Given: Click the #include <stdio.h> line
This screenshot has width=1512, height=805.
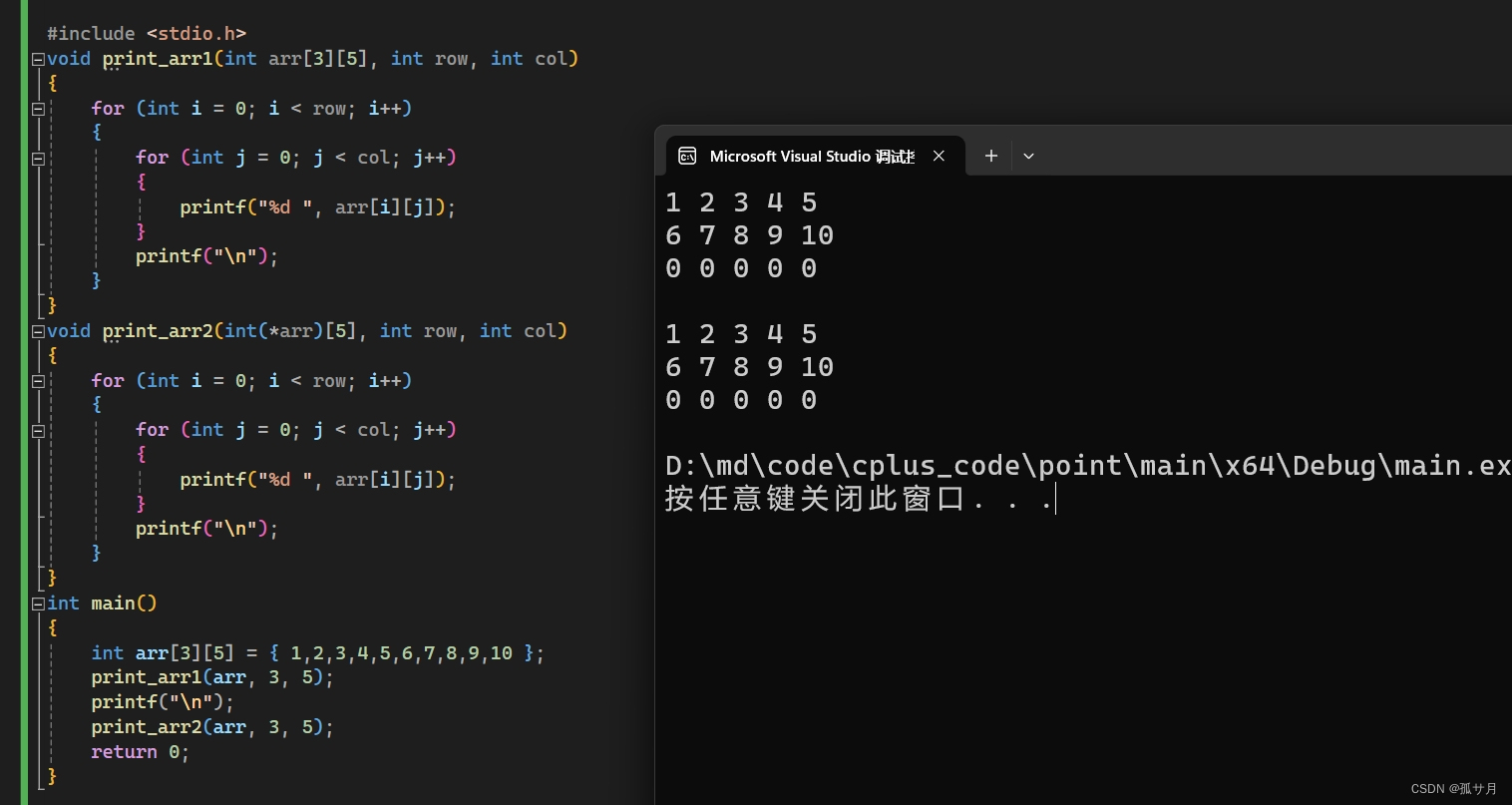Looking at the screenshot, I should click(147, 34).
